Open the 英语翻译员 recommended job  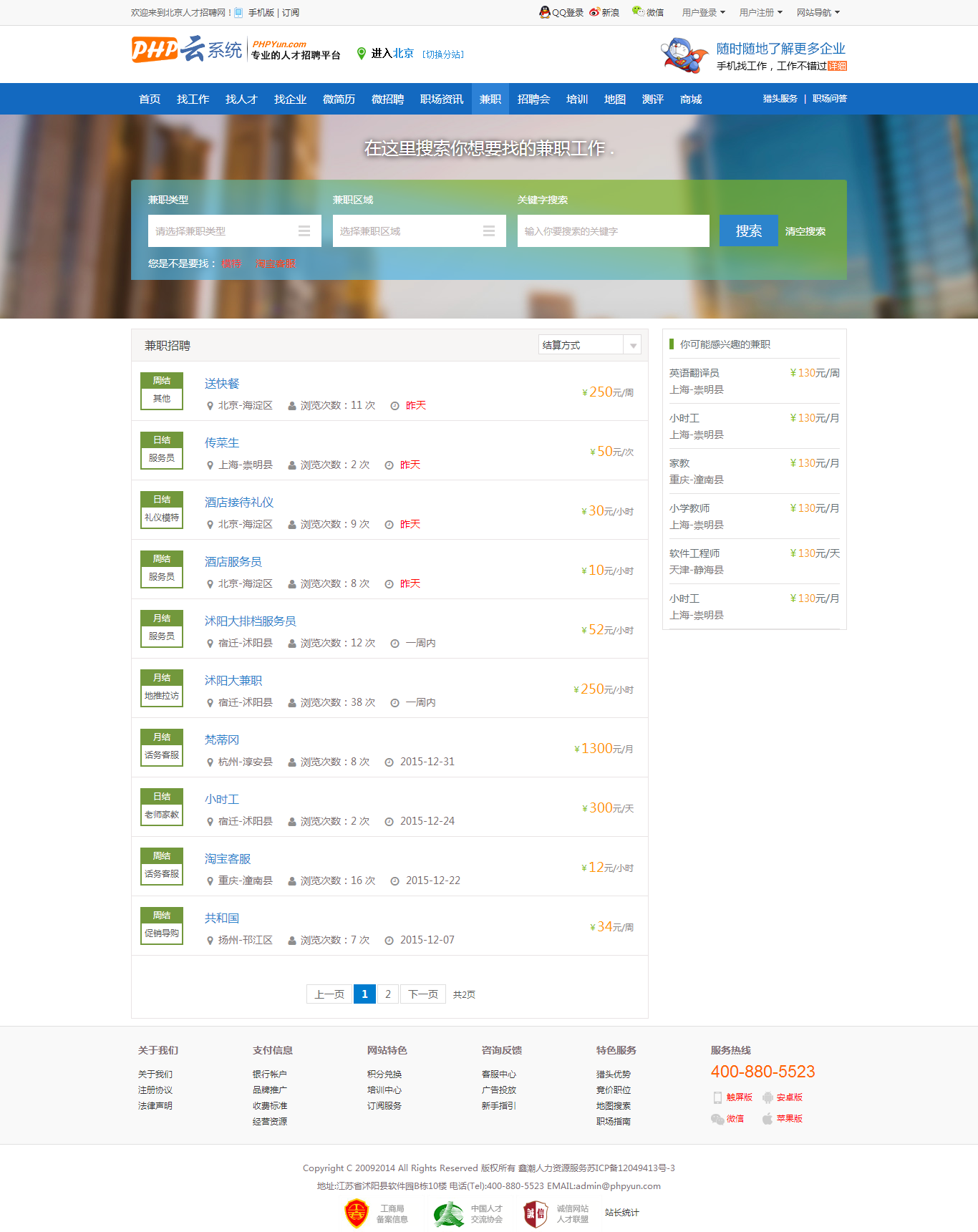click(694, 373)
